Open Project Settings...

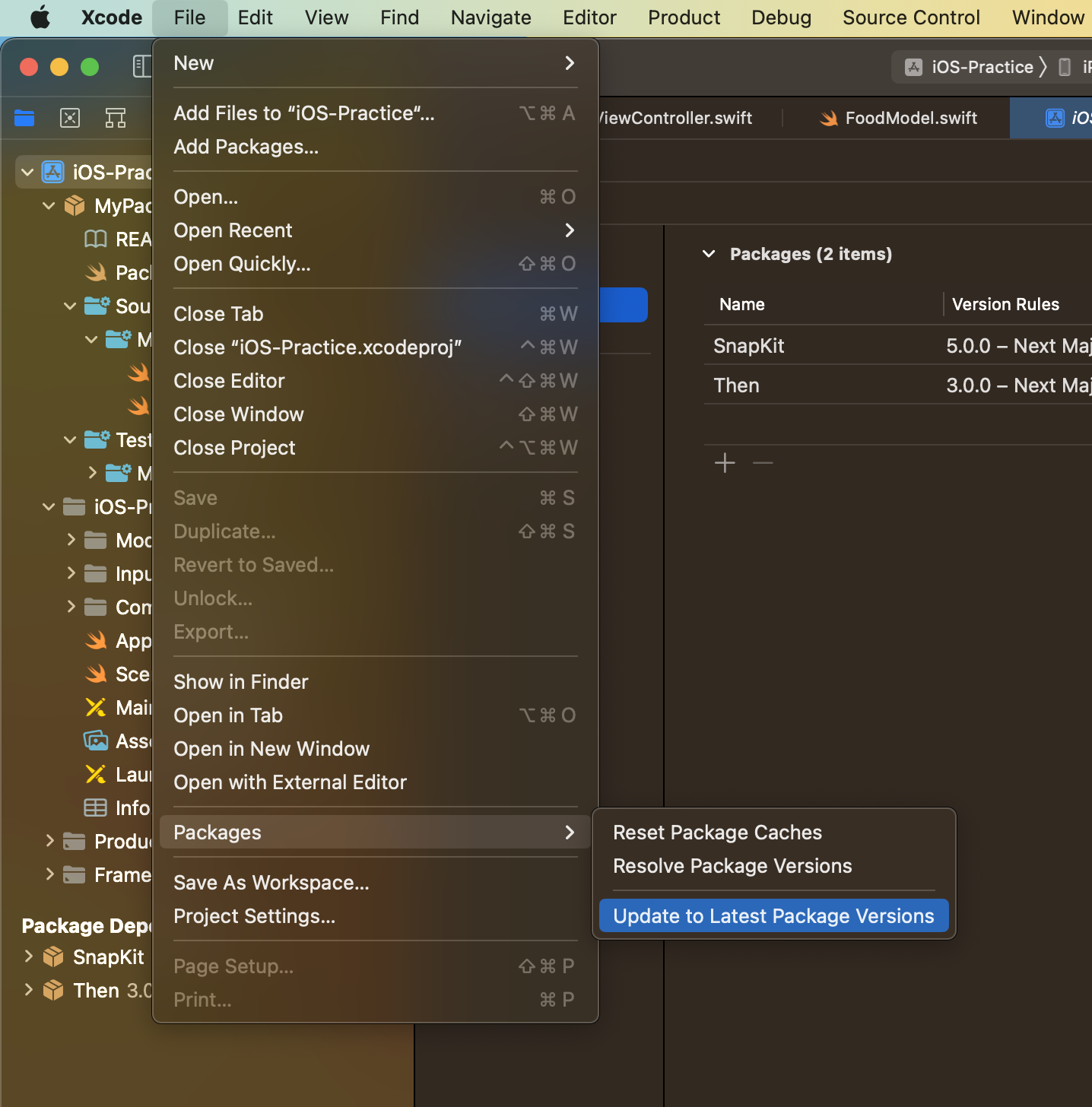(x=376, y=916)
